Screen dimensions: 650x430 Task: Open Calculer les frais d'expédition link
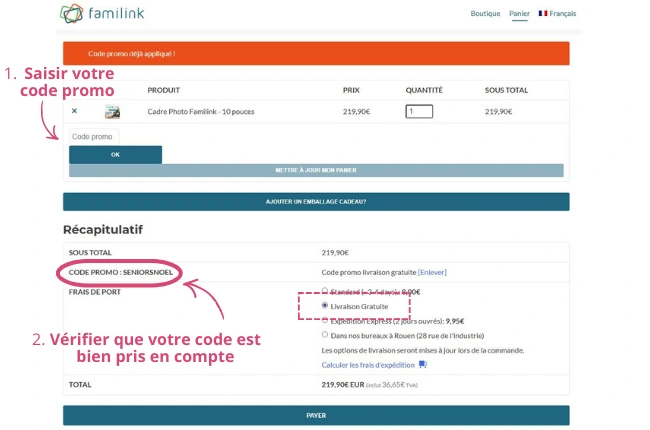[368, 365]
